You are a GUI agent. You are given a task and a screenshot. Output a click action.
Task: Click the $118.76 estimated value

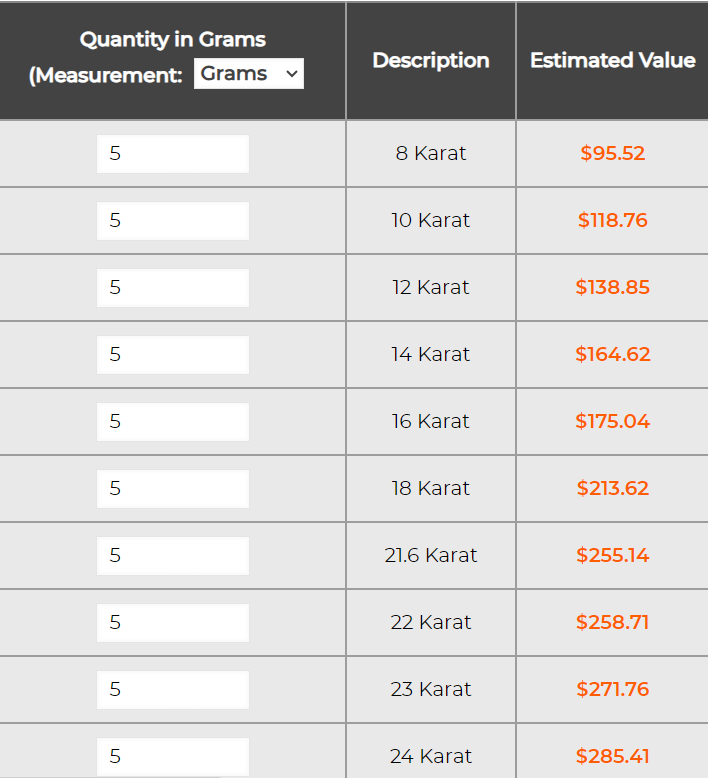coord(613,220)
